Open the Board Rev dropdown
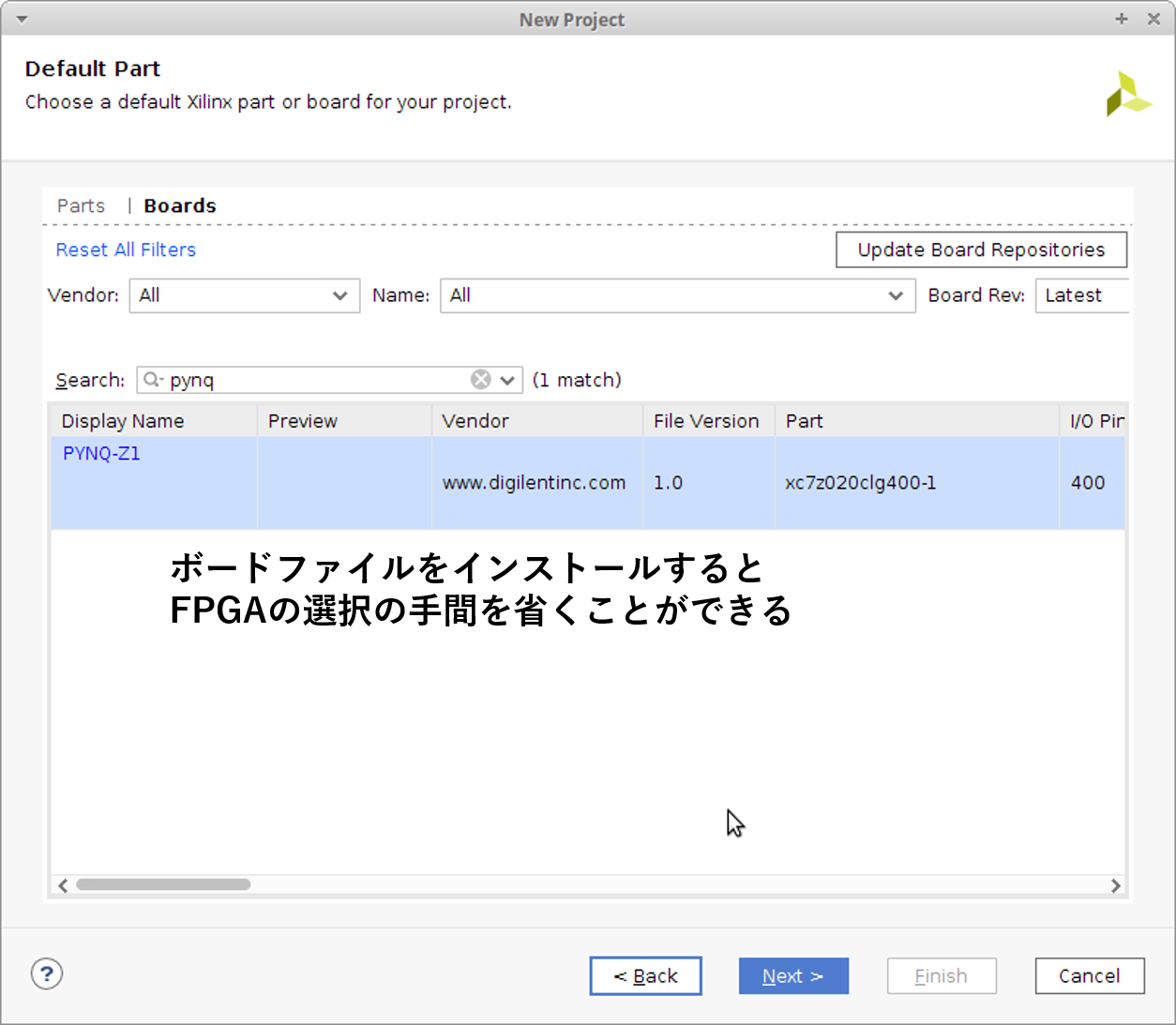The width and height of the screenshot is (1176, 1025). click(1081, 295)
